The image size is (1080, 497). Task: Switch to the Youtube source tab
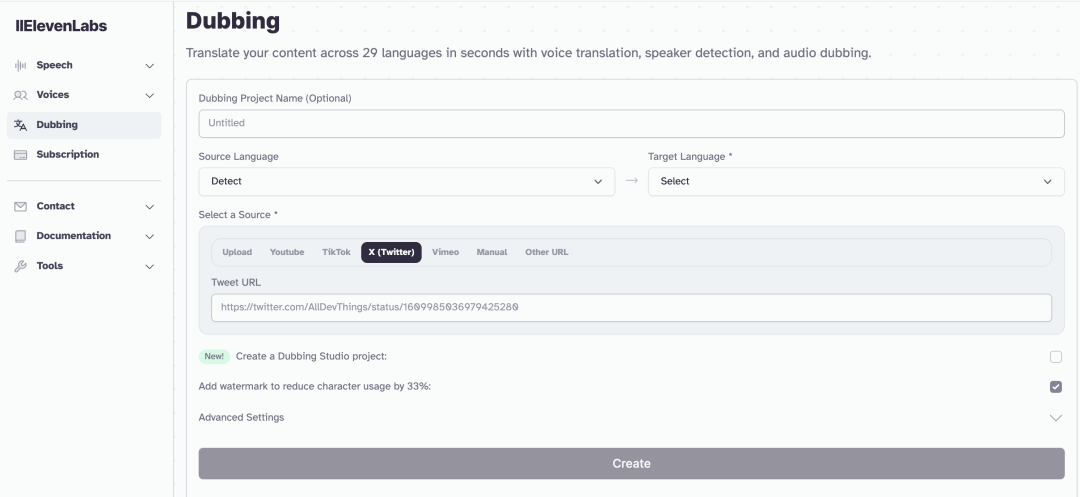point(287,252)
